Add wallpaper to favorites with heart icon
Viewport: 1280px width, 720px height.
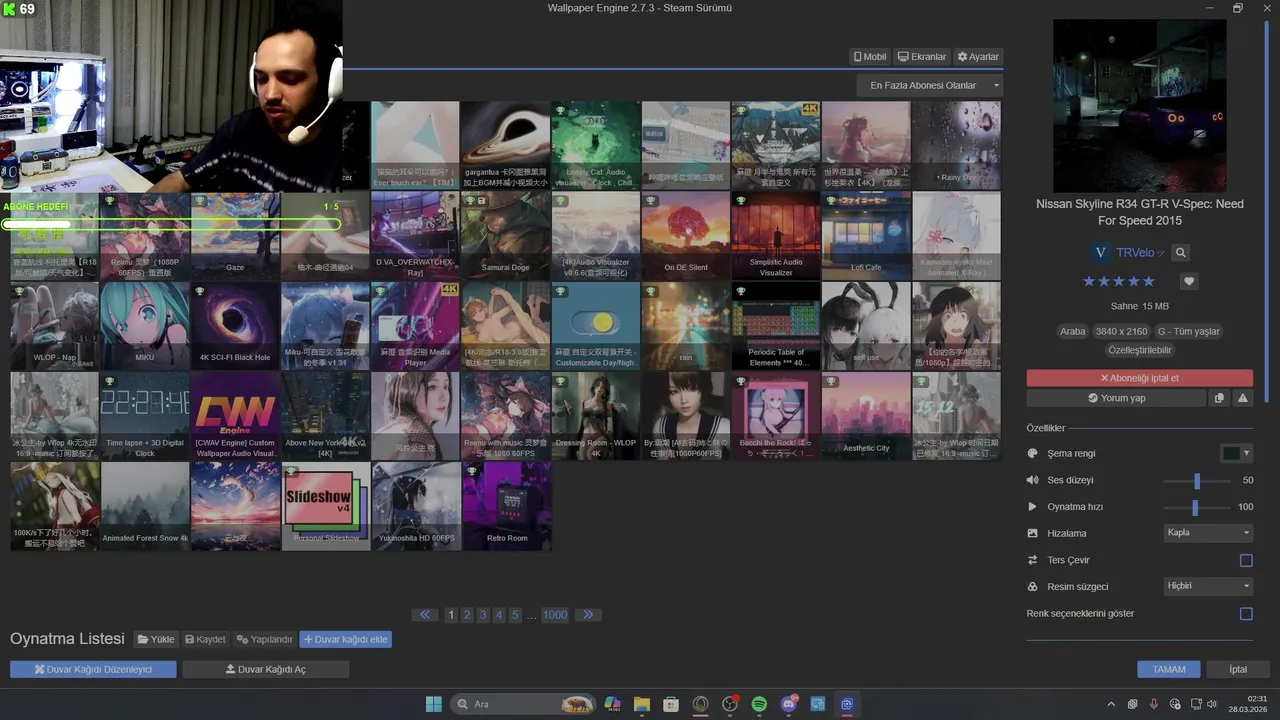pyautogui.click(x=1189, y=281)
